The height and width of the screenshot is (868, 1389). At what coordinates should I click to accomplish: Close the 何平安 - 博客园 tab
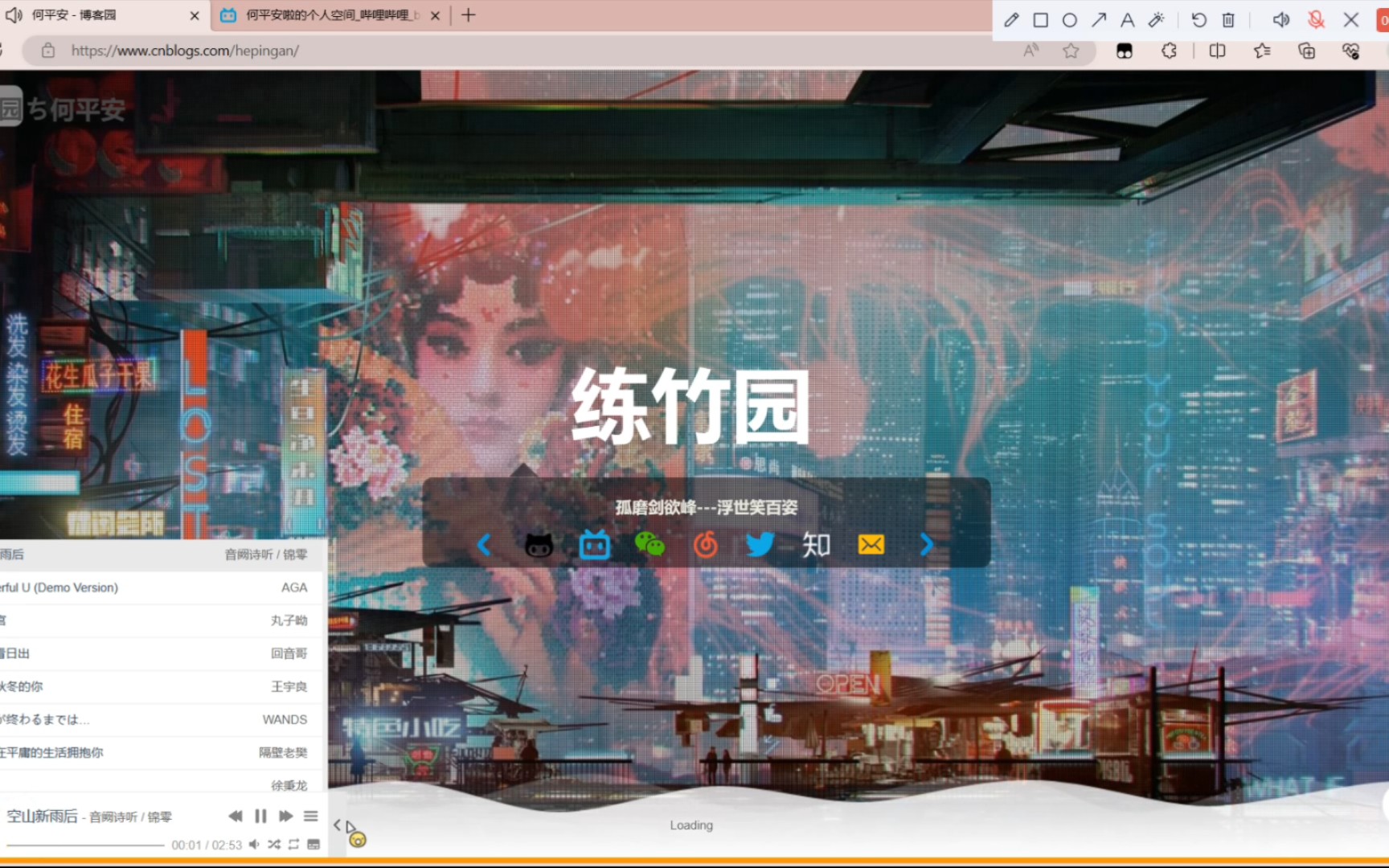[x=195, y=15]
